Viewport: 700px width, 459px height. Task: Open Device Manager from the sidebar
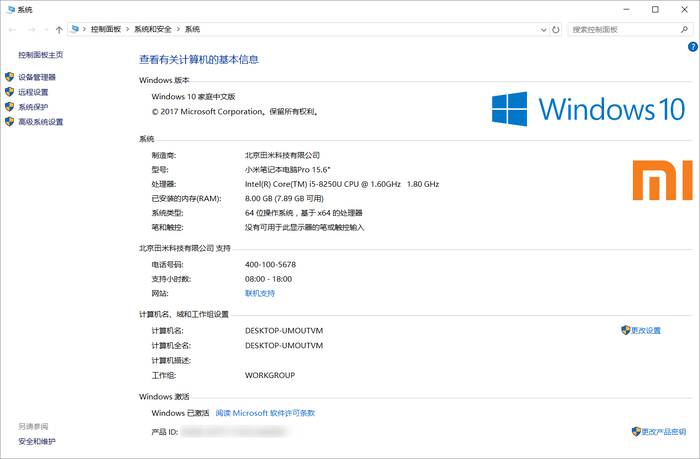[x=37, y=77]
